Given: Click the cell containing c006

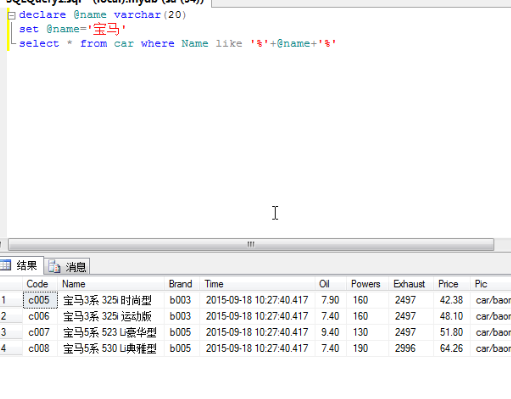Looking at the screenshot, I should pyautogui.click(x=40, y=316).
